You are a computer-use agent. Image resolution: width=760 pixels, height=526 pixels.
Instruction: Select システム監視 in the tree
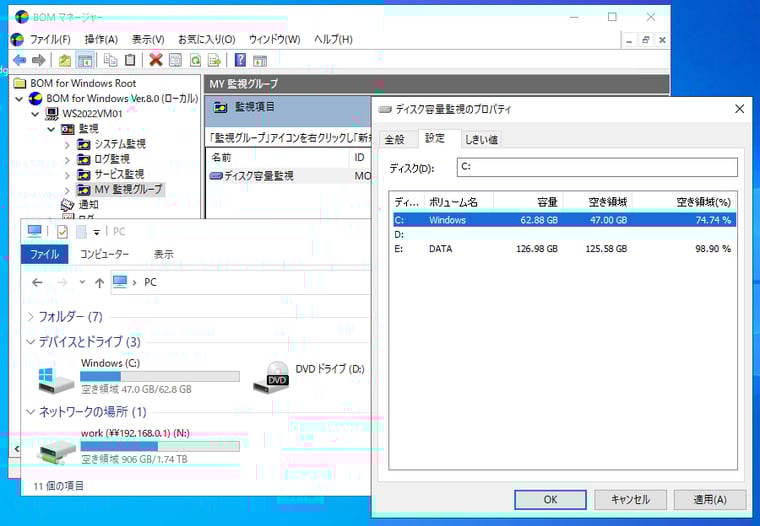120,143
